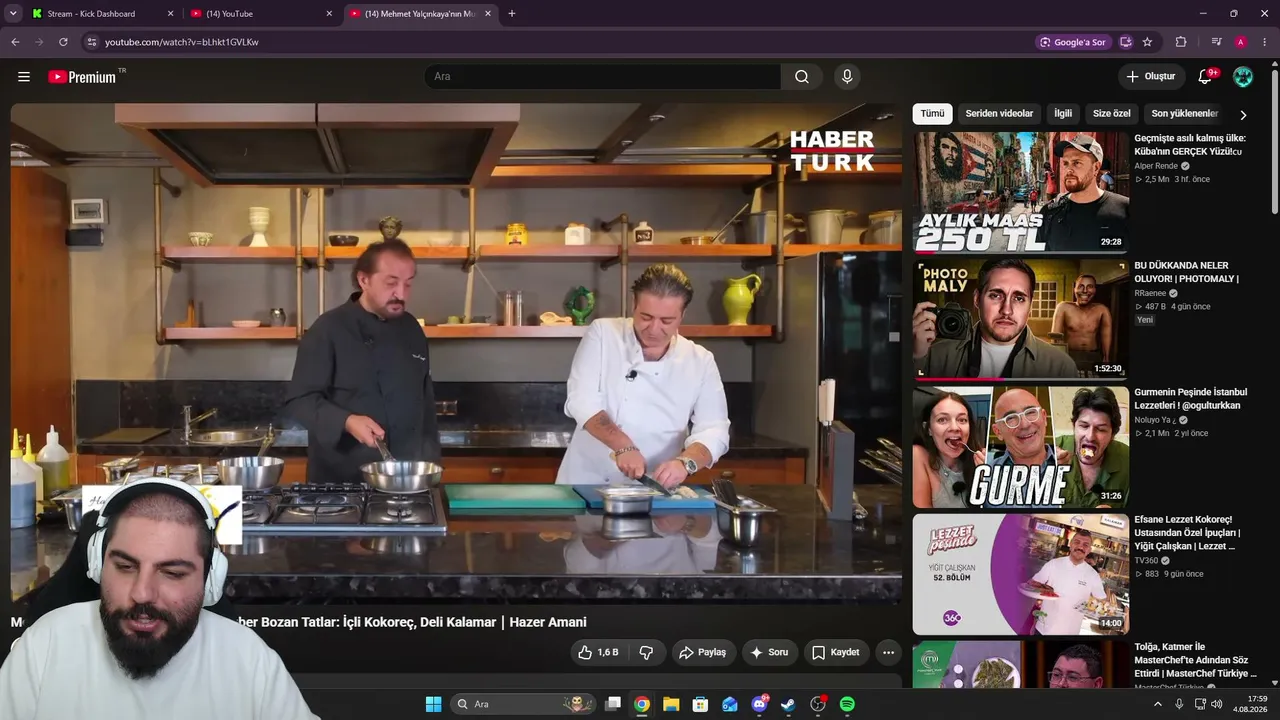Open the TV360 channel link
The width and height of the screenshot is (1280, 720).
1146,561
